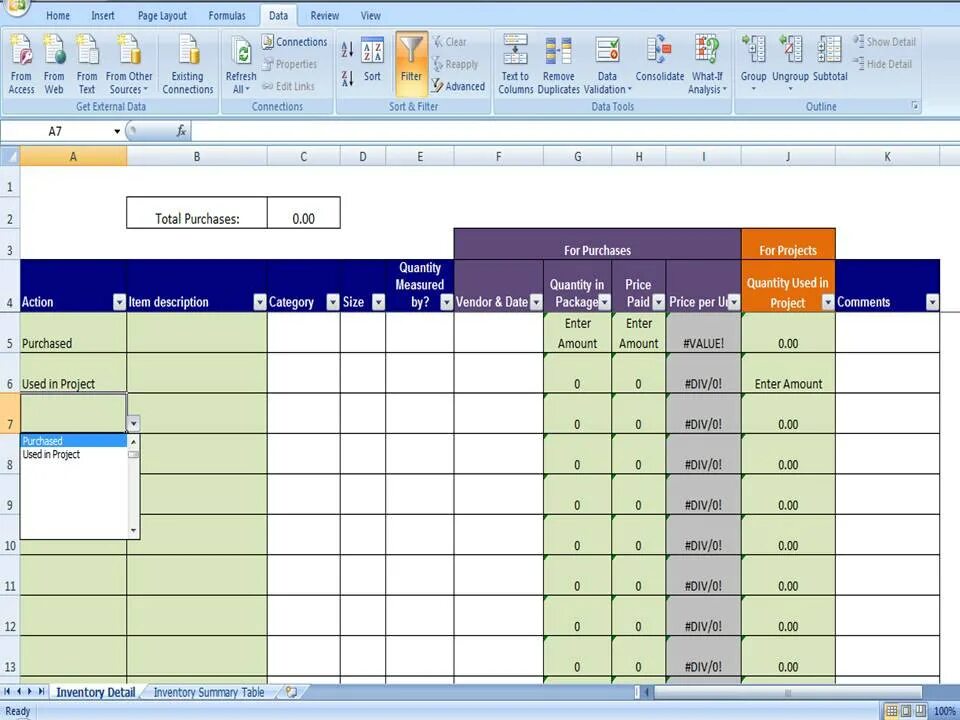Select the Inventory Detail sheet tab
The image size is (960, 720).
pyautogui.click(x=96, y=692)
